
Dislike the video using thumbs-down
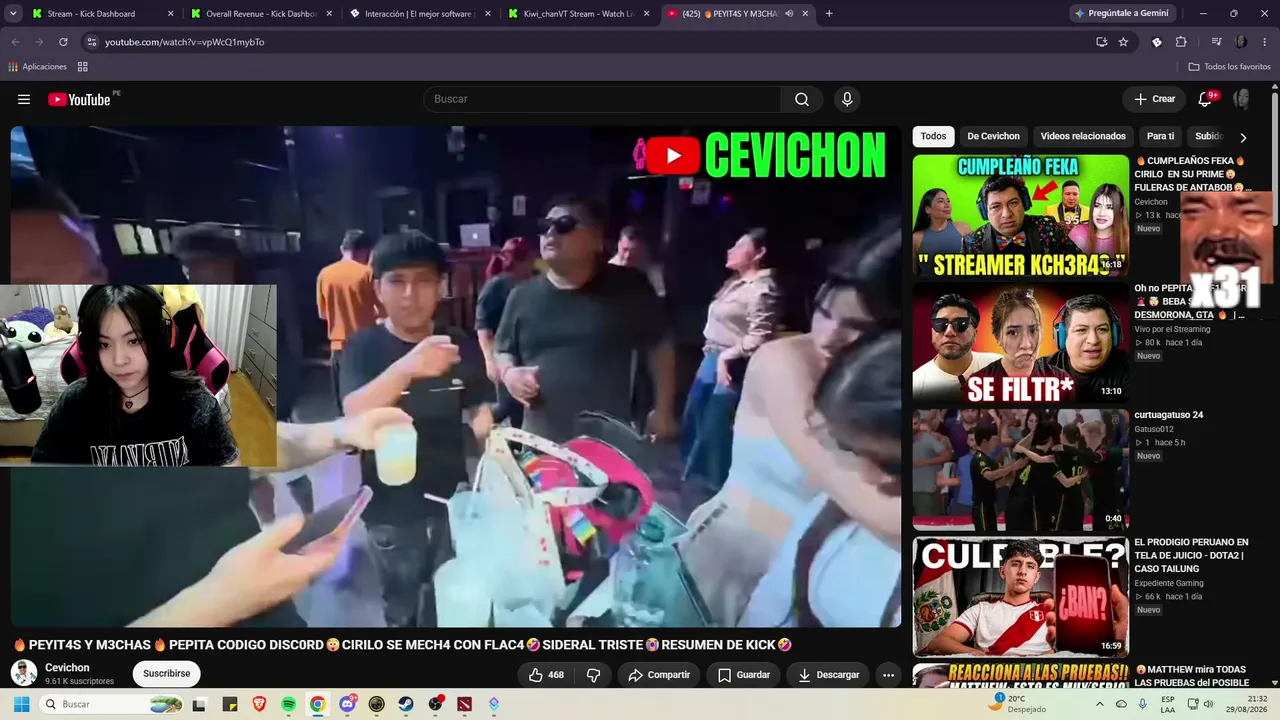coord(593,675)
